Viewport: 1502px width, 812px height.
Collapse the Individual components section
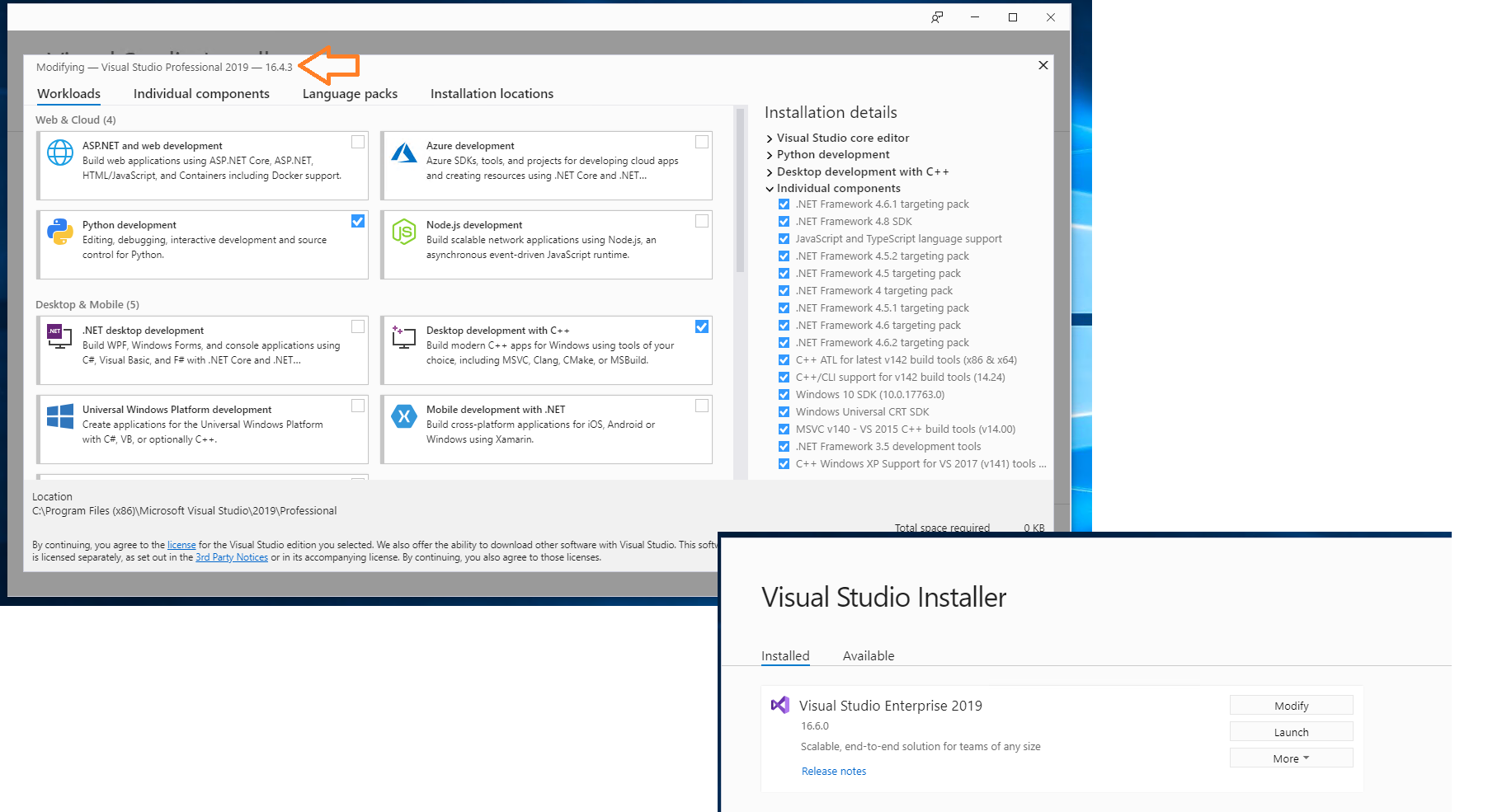(770, 189)
